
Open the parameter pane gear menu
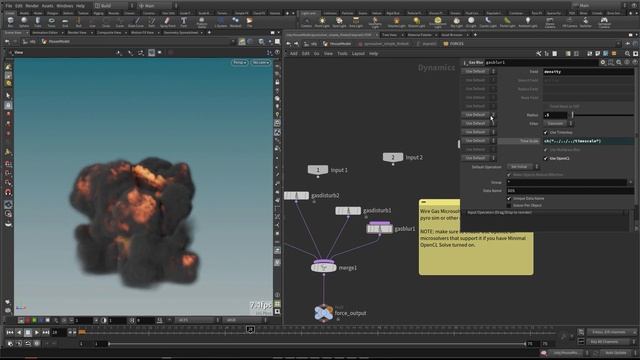click(x=603, y=62)
